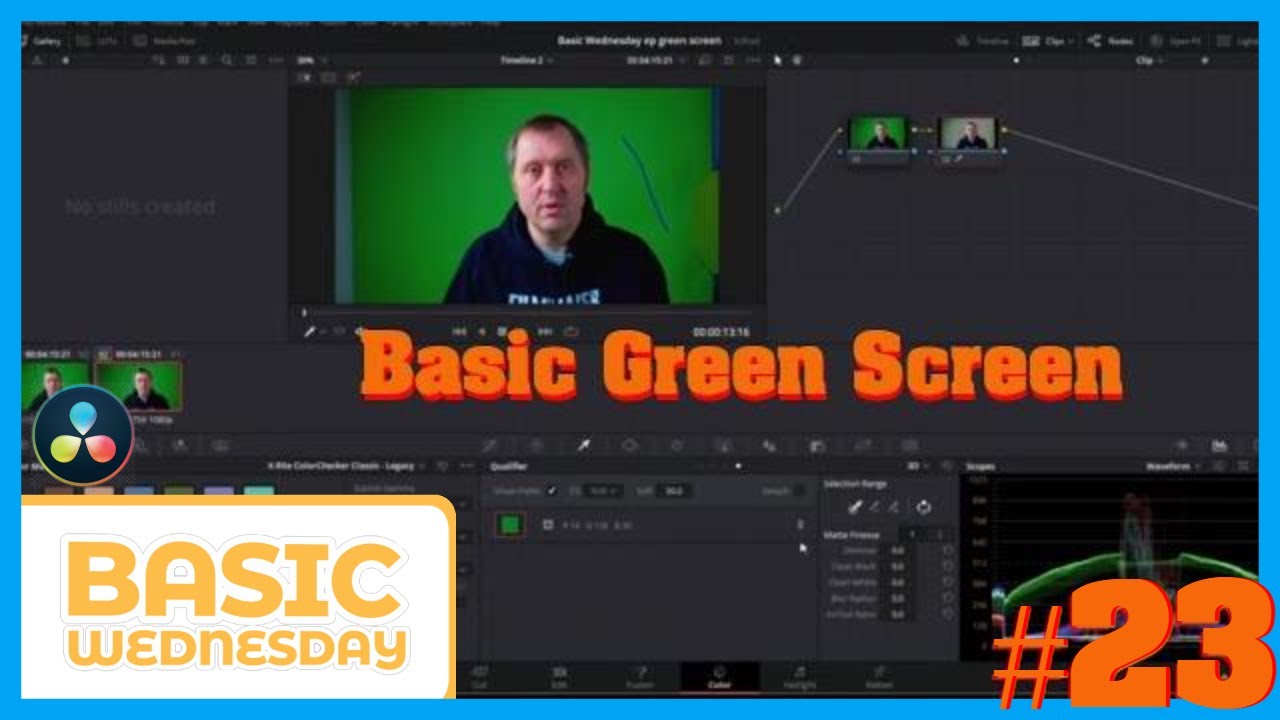Open the Blur palette icon
The width and height of the screenshot is (1280, 720).
point(769,446)
